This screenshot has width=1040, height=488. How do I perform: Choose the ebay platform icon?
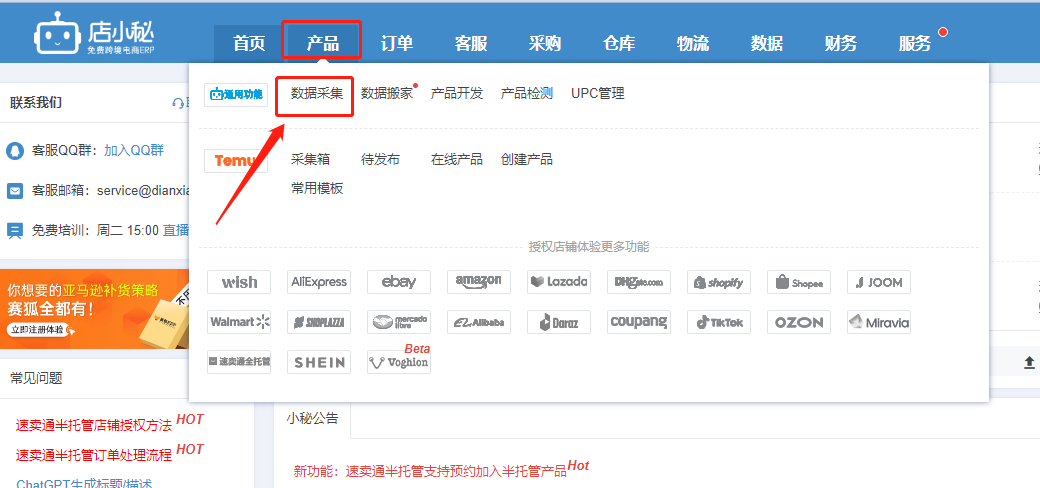399,282
